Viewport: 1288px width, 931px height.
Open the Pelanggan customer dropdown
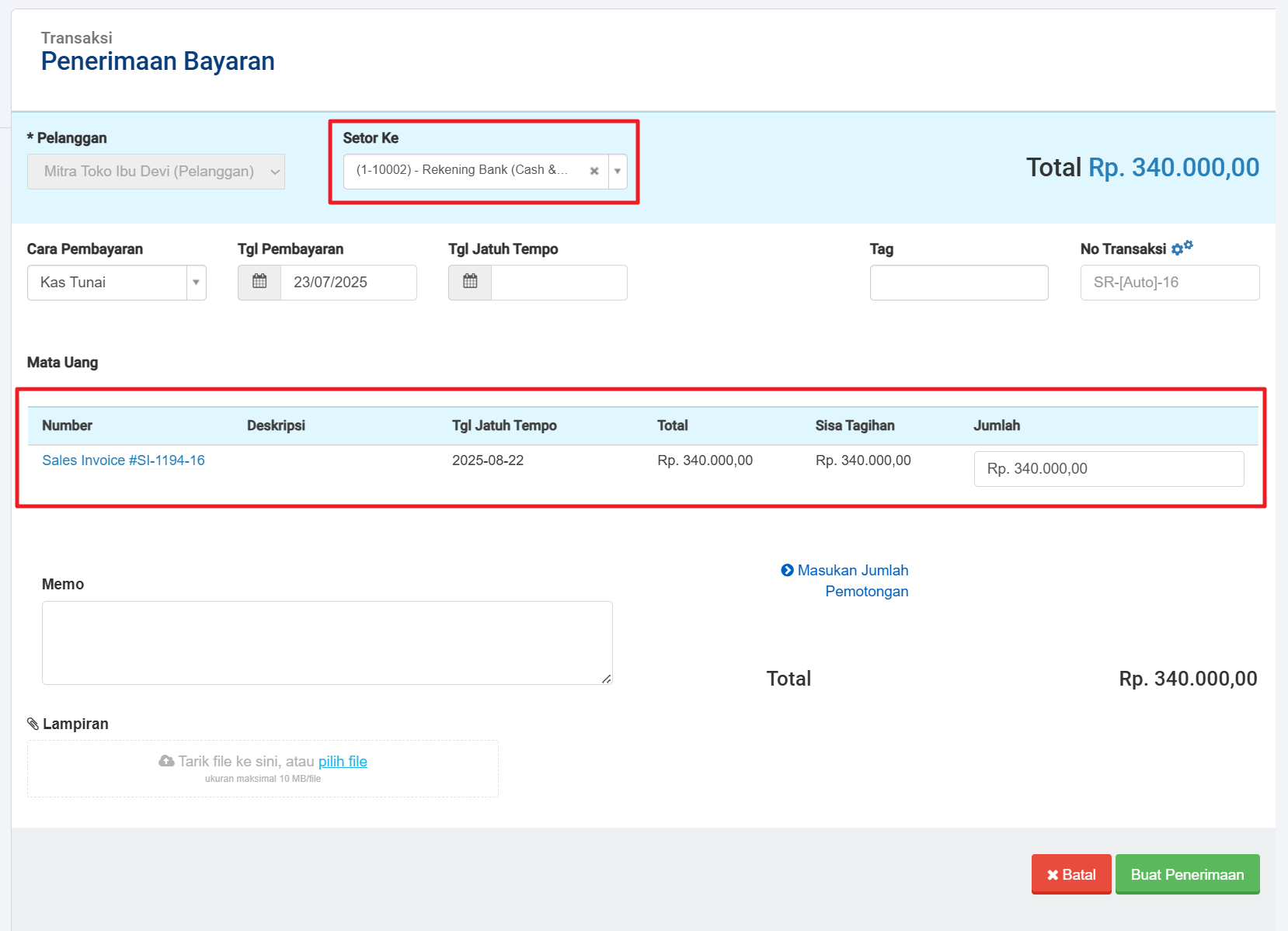click(156, 172)
